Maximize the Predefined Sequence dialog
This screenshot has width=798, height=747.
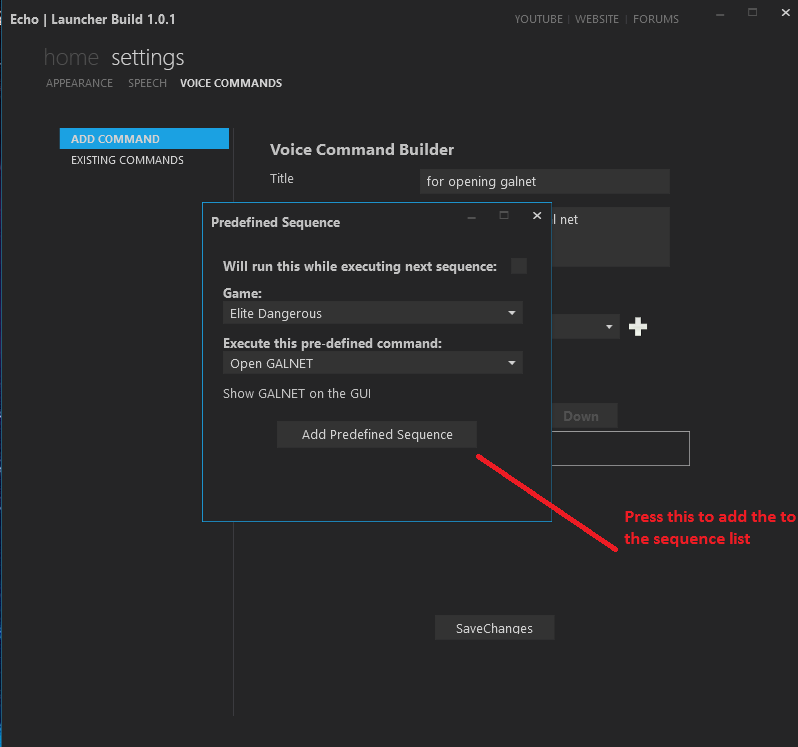(504, 215)
